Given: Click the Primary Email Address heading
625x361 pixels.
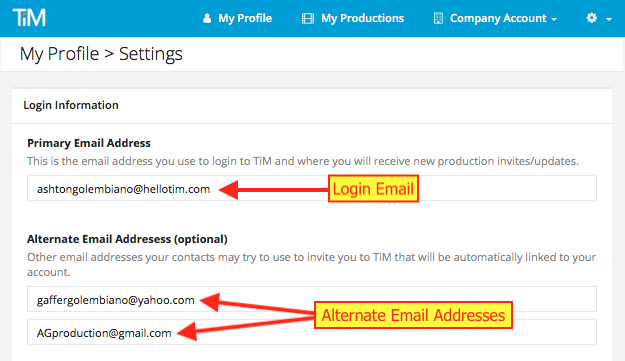Looking at the screenshot, I should [89, 143].
